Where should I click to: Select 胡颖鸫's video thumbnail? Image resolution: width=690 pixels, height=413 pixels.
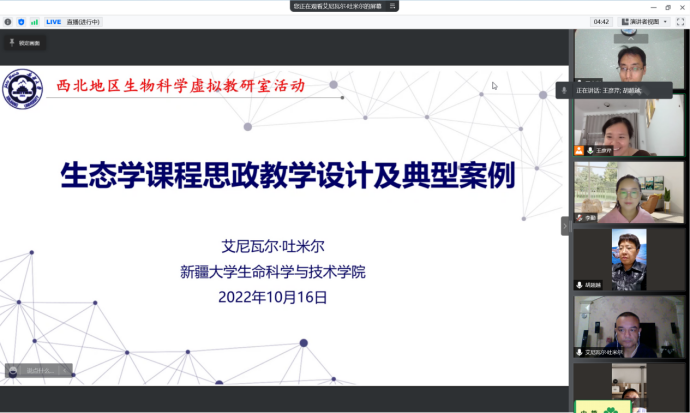pos(628,259)
